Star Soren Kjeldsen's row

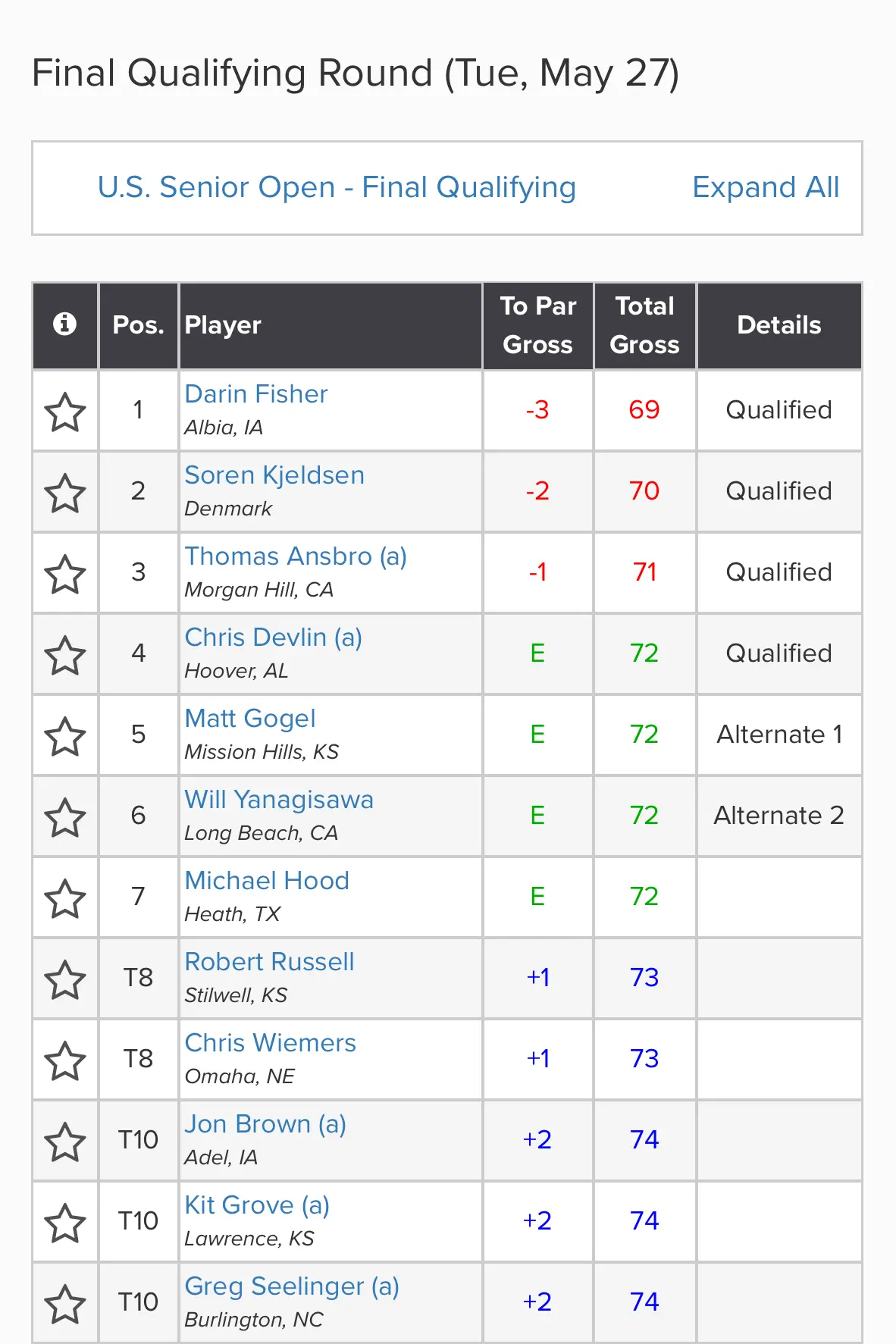(x=65, y=493)
